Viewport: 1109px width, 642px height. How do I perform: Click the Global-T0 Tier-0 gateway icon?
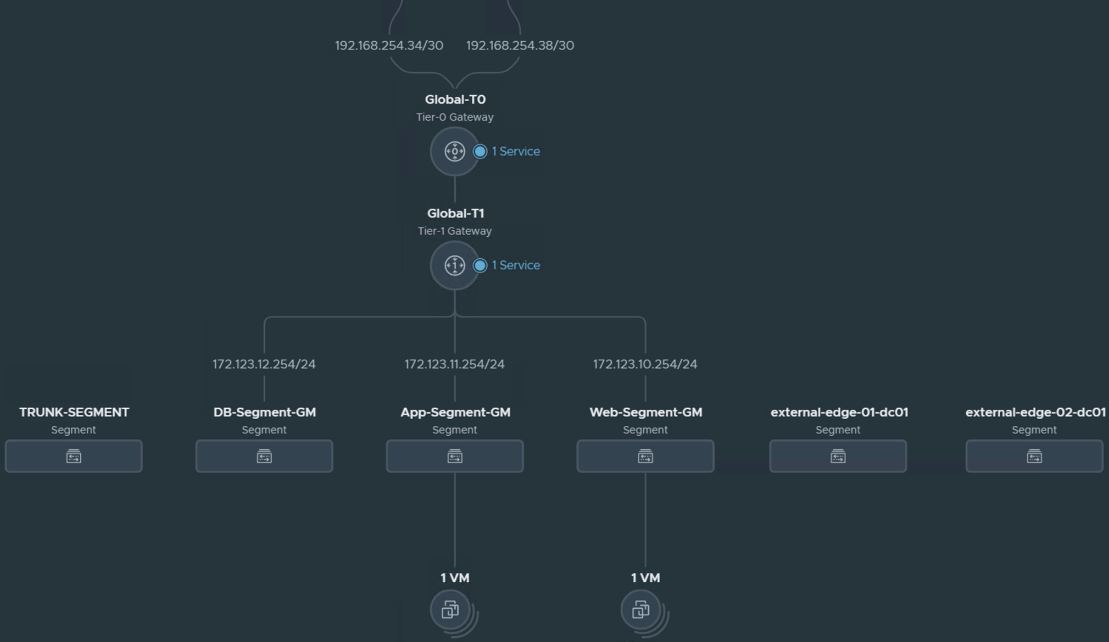click(x=455, y=152)
